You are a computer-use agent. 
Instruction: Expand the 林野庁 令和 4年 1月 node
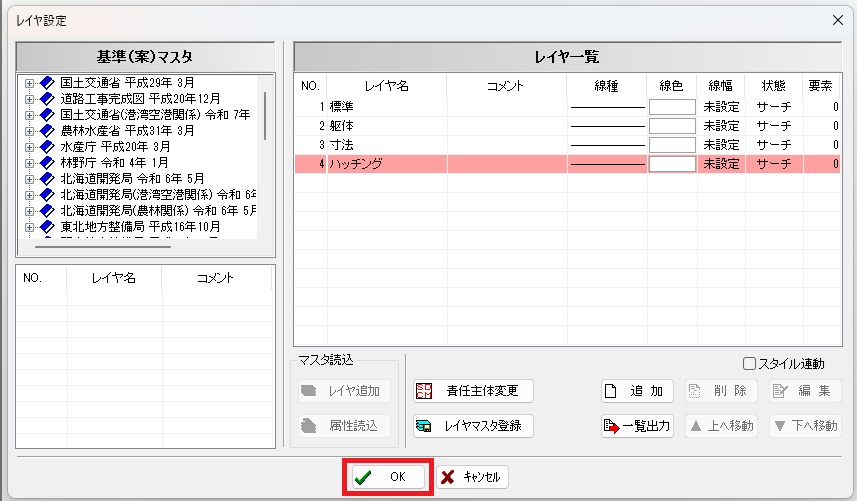pyautogui.click(x=29, y=163)
